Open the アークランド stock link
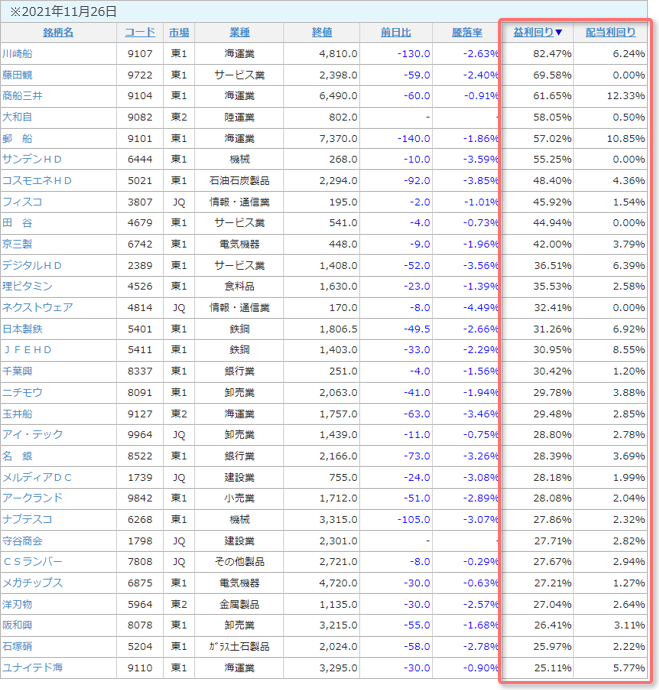 coord(33,499)
